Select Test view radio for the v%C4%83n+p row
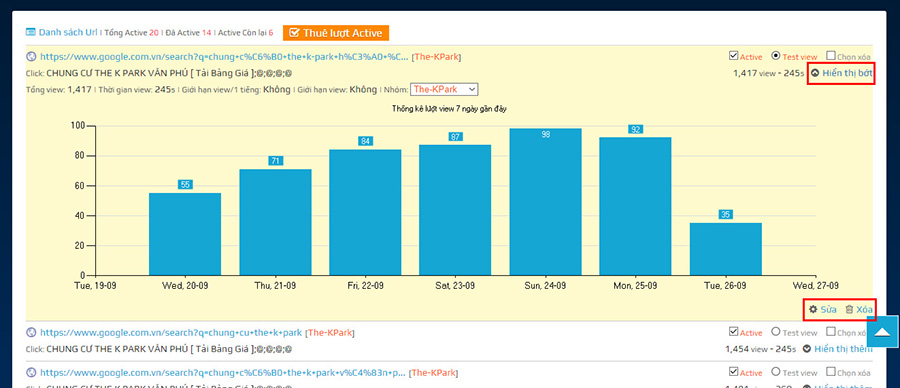 776,372
